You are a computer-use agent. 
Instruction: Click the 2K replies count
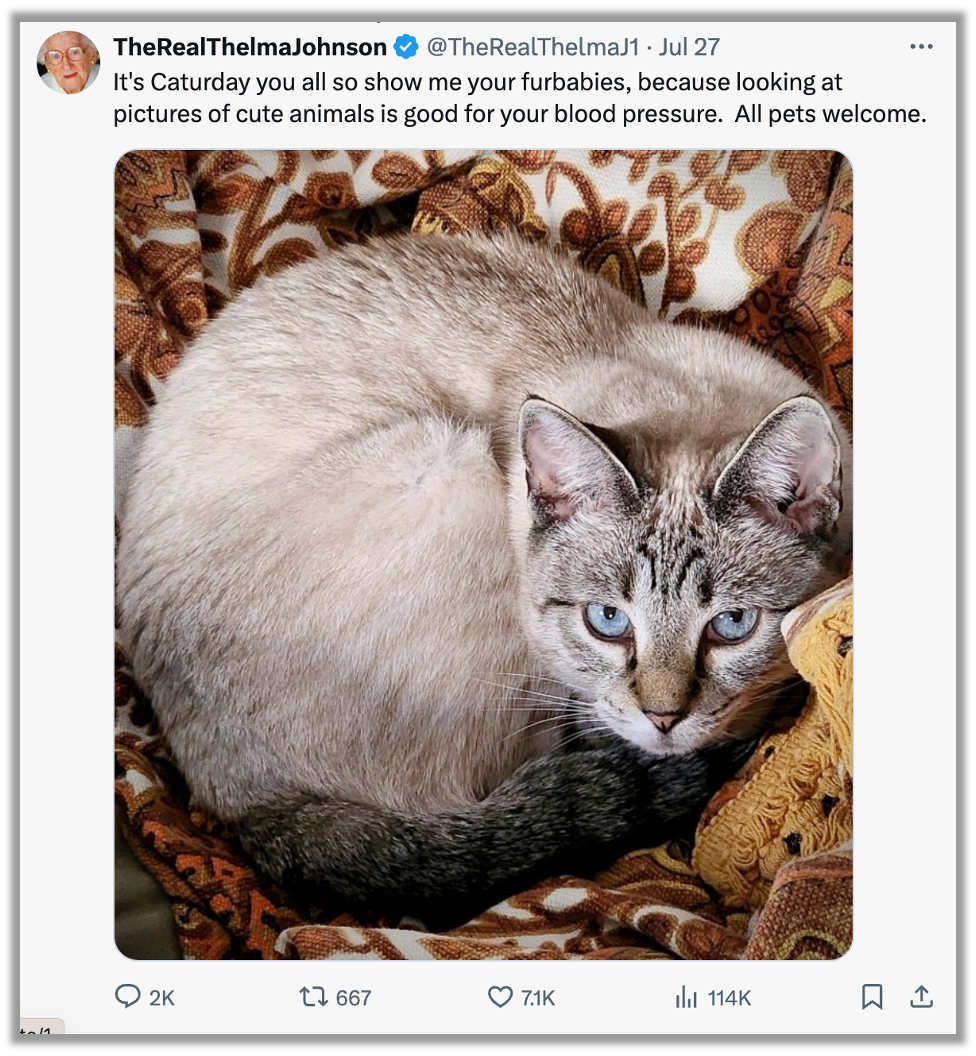click(x=161, y=998)
